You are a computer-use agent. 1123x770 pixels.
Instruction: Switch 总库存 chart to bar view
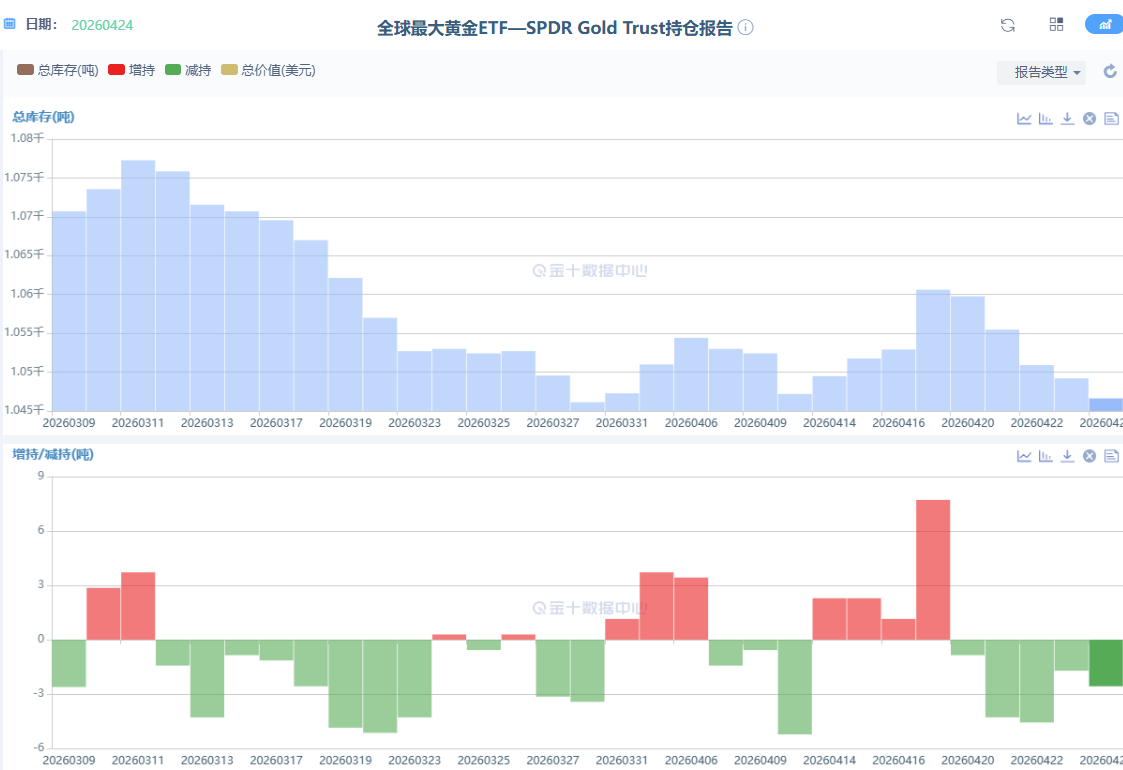pyautogui.click(x=1046, y=118)
